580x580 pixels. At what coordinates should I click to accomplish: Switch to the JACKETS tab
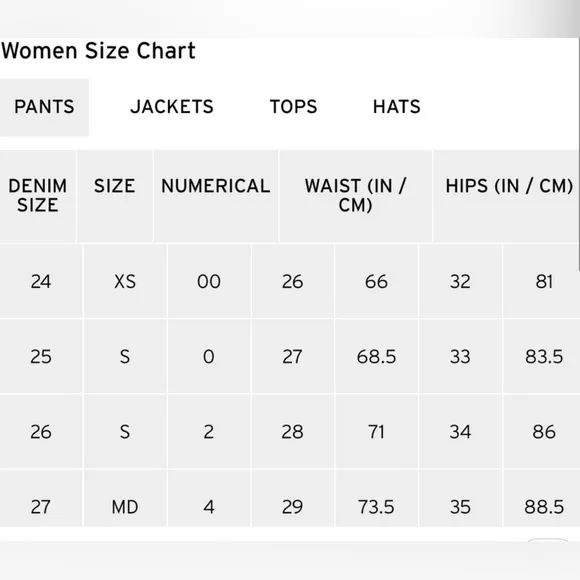pos(172,107)
